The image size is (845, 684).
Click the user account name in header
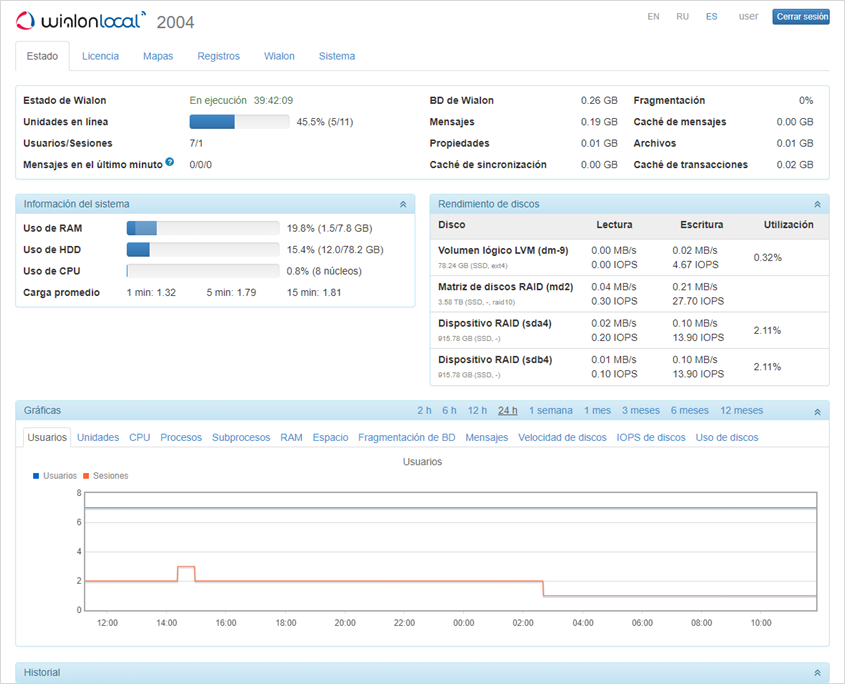point(748,17)
